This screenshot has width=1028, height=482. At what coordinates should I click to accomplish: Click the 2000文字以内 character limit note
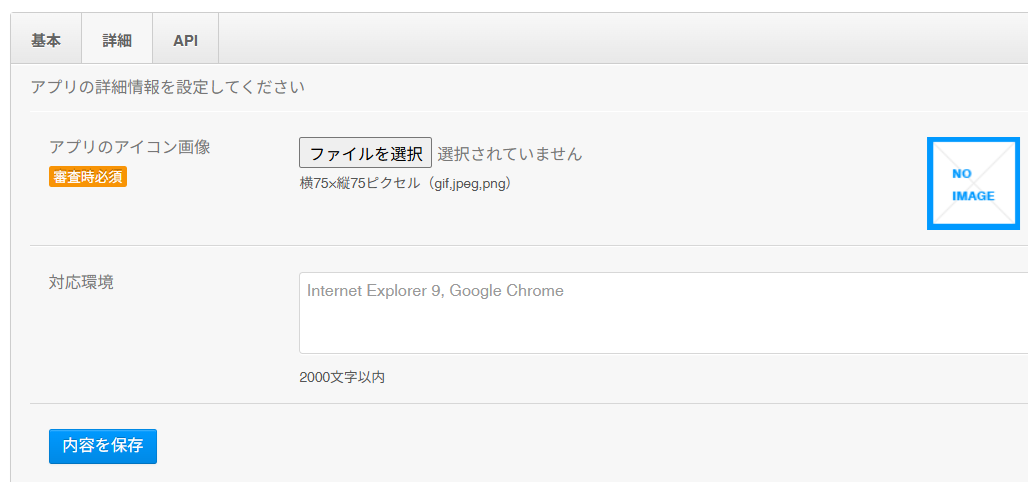pos(342,378)
